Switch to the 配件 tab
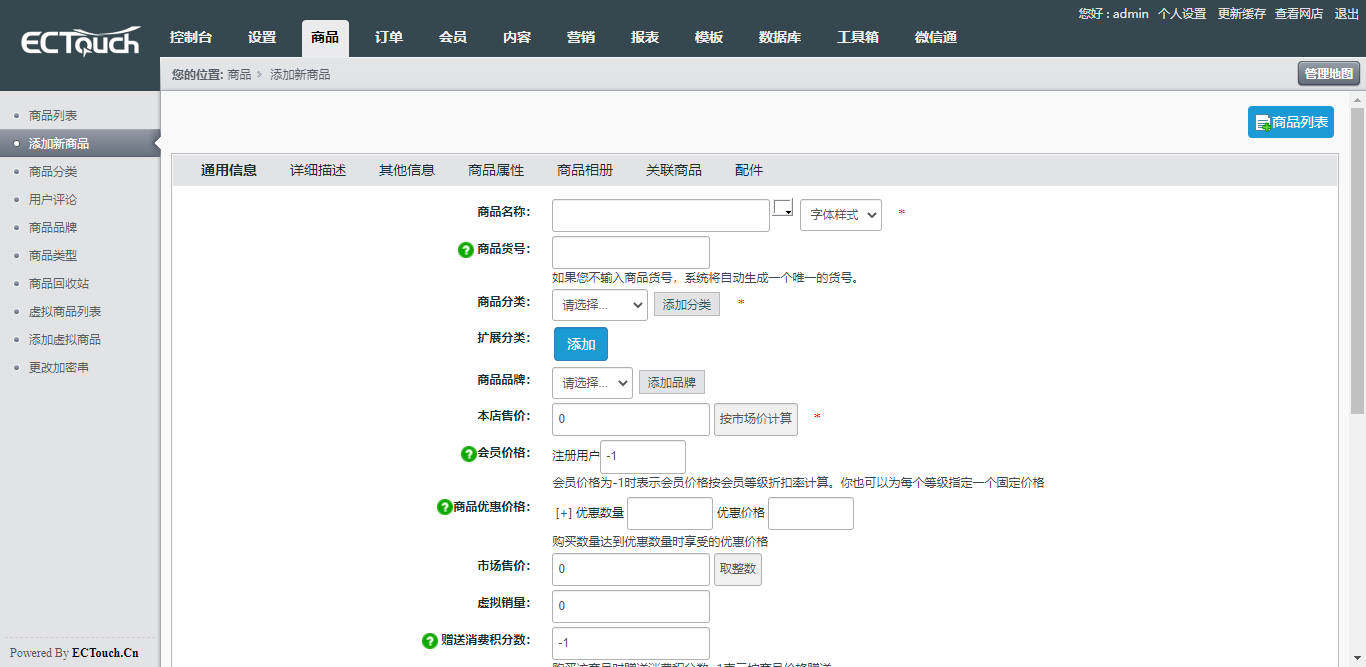The image size is (1366, 667). click(x=749, y=170)
